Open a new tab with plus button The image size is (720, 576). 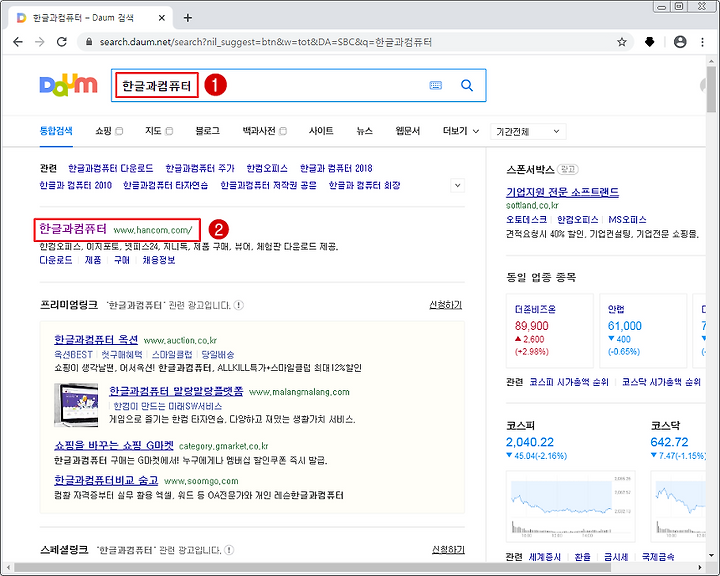[188, 18]
